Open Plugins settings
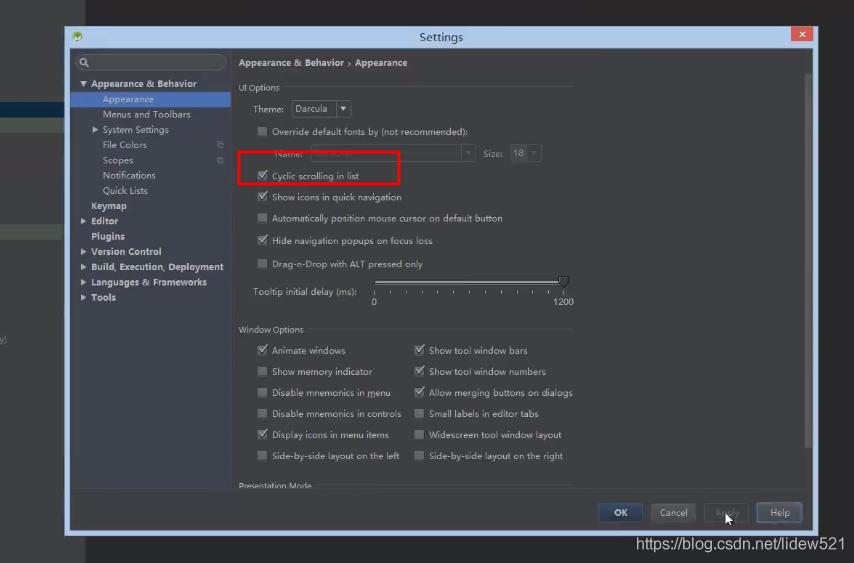 point(108,236)
